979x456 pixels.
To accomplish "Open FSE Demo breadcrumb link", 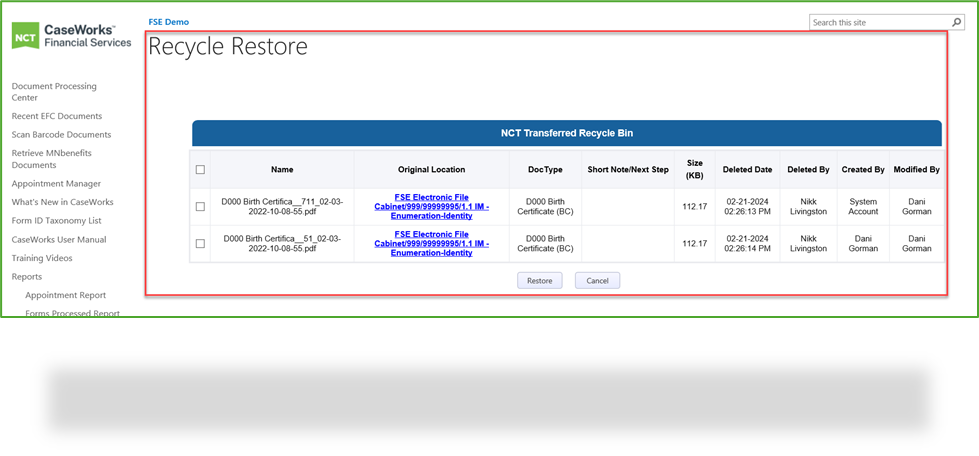I will pos(169,22).
